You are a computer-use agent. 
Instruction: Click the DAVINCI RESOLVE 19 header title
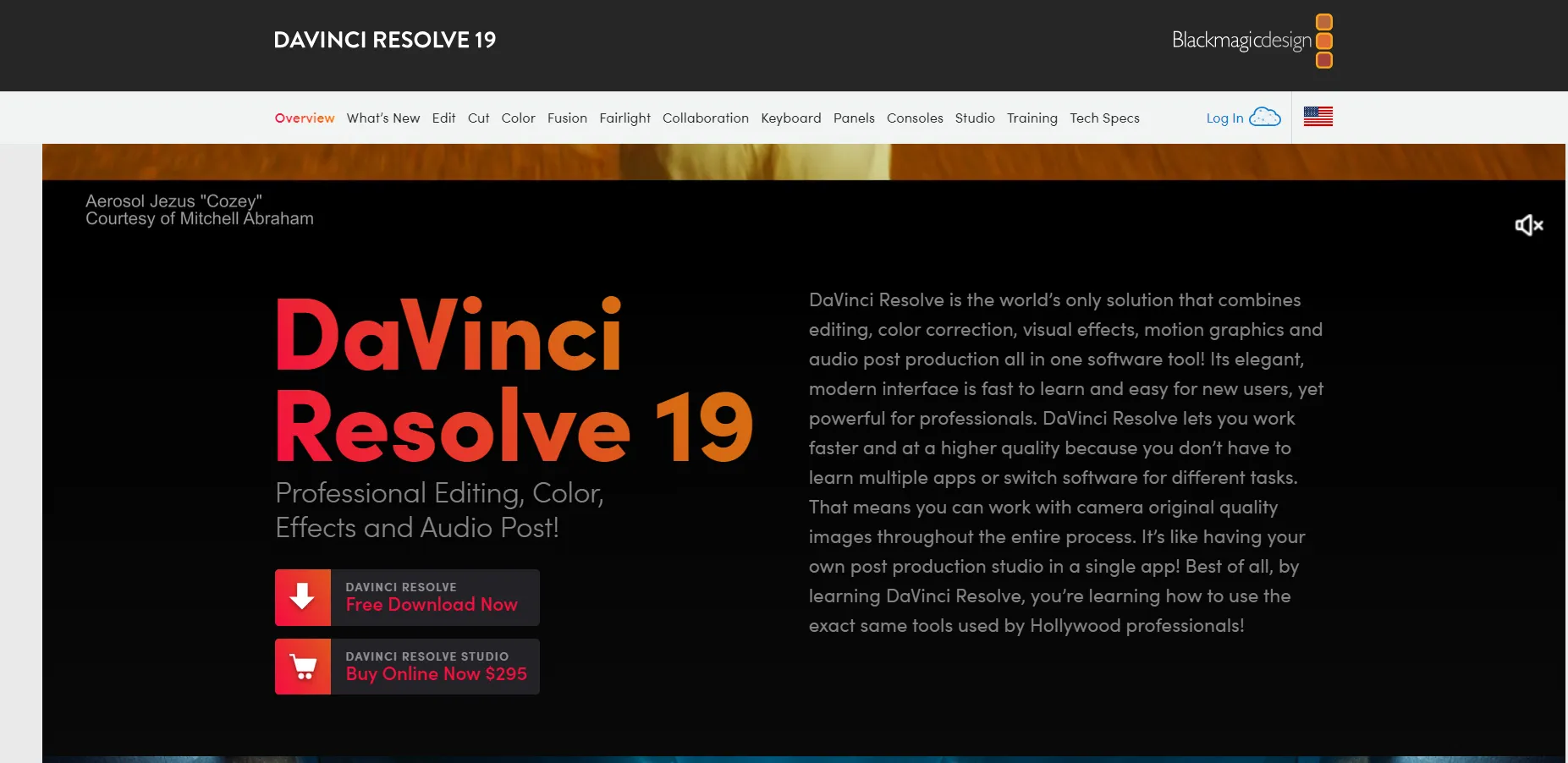click(385, 40)
